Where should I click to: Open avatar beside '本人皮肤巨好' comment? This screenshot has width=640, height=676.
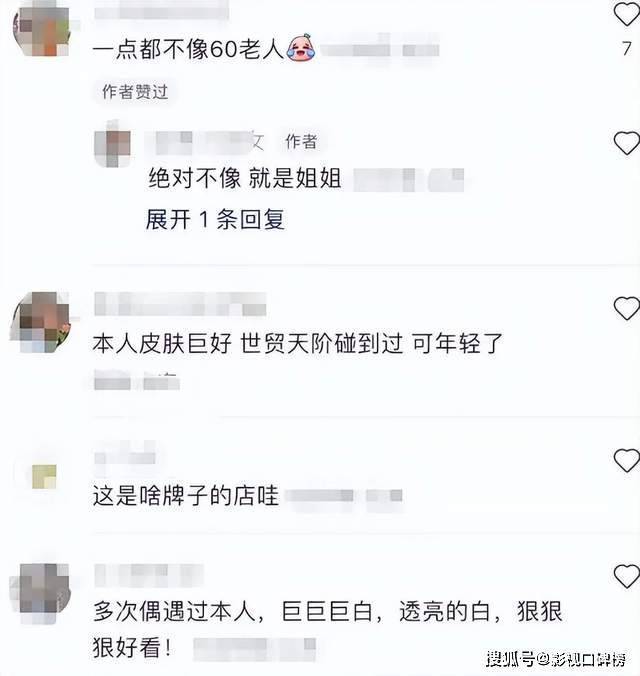tap(41, 322)
